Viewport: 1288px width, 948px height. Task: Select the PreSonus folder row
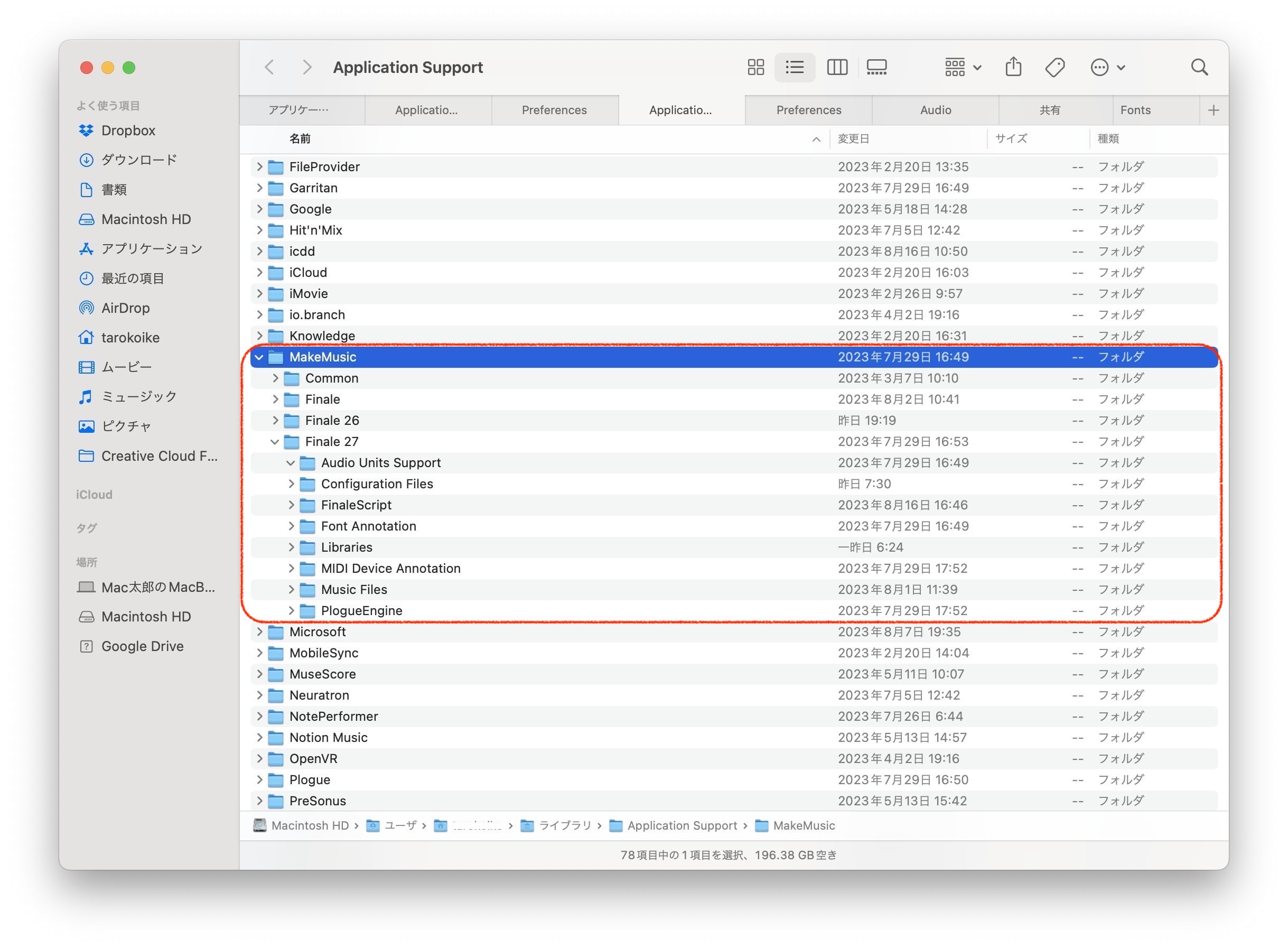pos(734,801)
